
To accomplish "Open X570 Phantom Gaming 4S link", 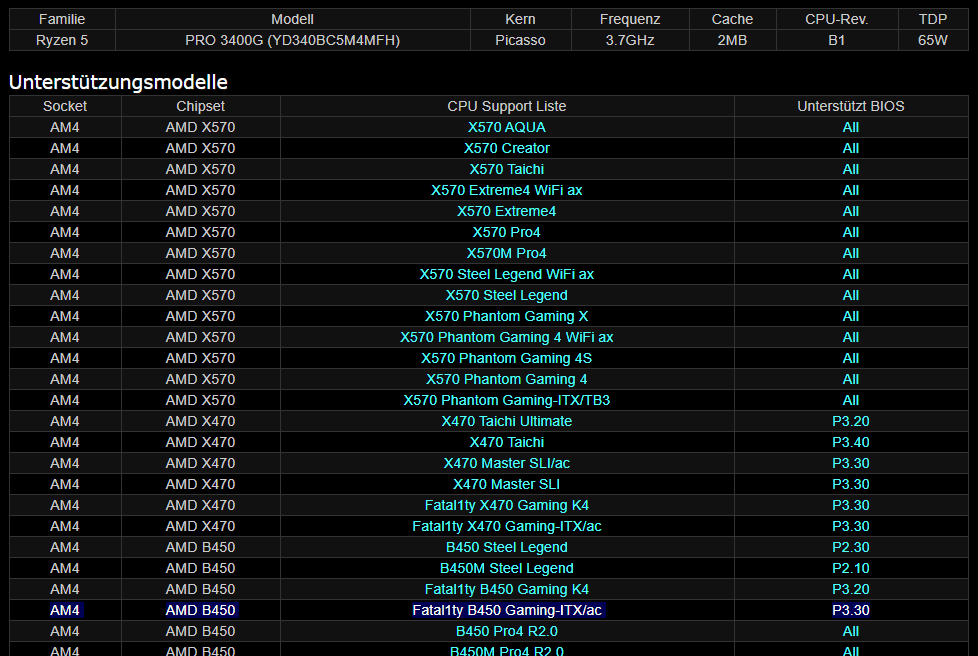I will coord(506,358).
